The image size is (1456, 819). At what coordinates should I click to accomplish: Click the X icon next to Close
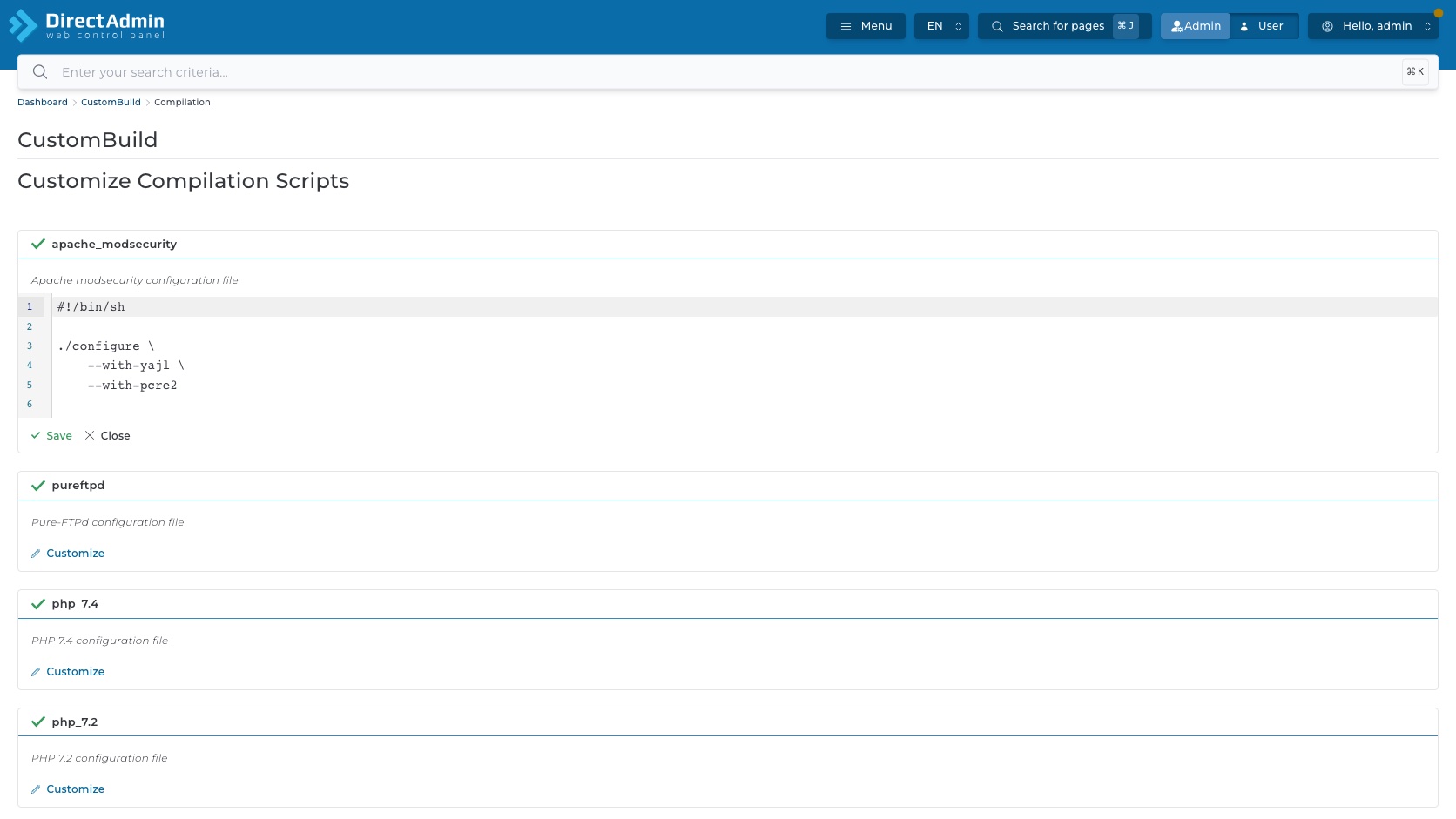coord(90,436)
